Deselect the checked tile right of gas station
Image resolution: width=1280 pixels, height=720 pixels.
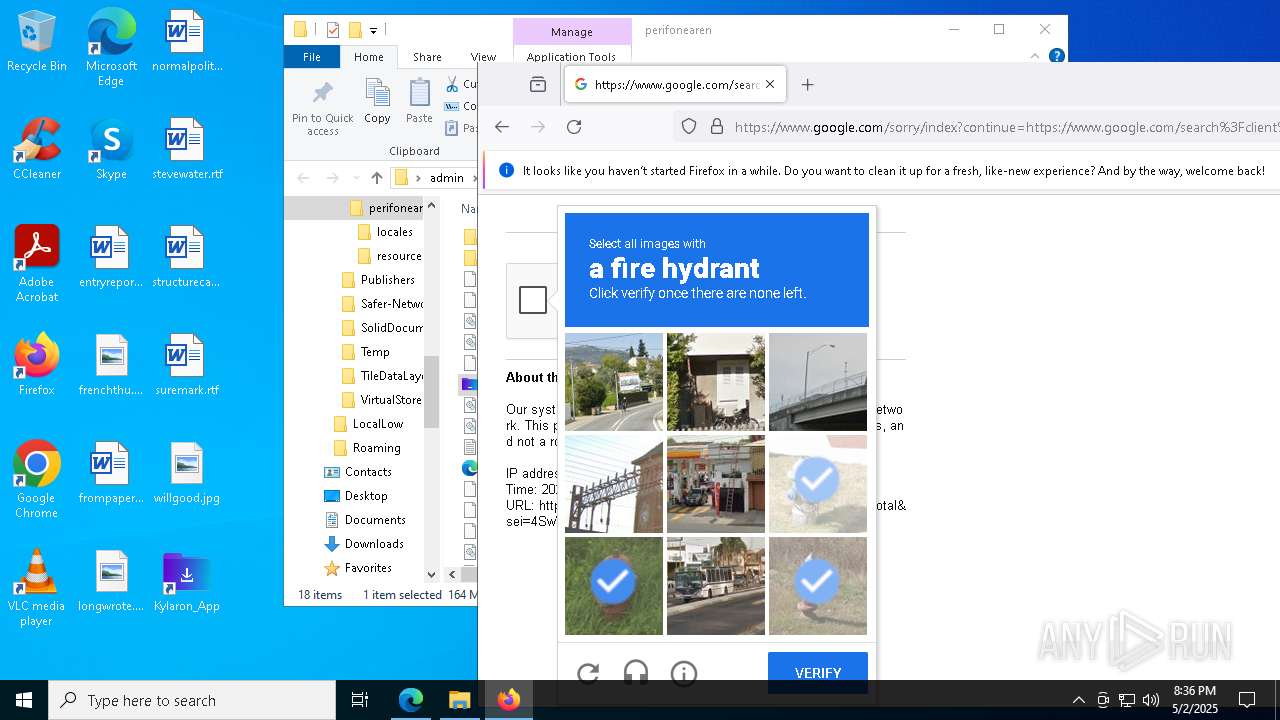[x=818, y=484]
